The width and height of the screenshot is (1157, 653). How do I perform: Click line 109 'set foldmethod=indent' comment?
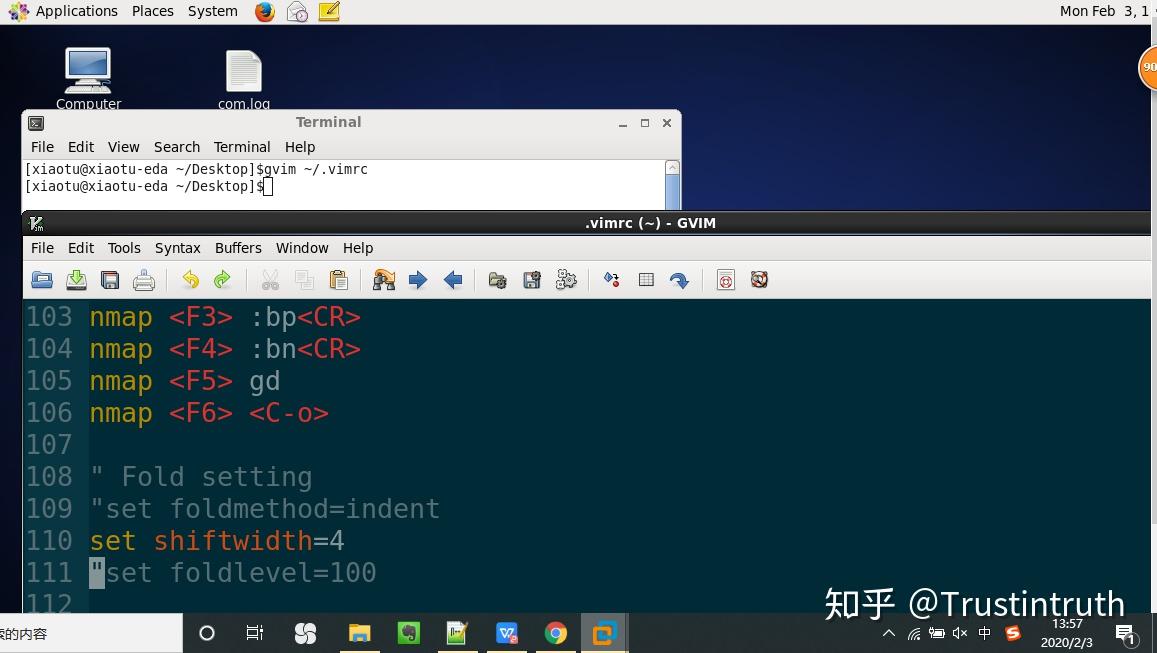(265, 509)
